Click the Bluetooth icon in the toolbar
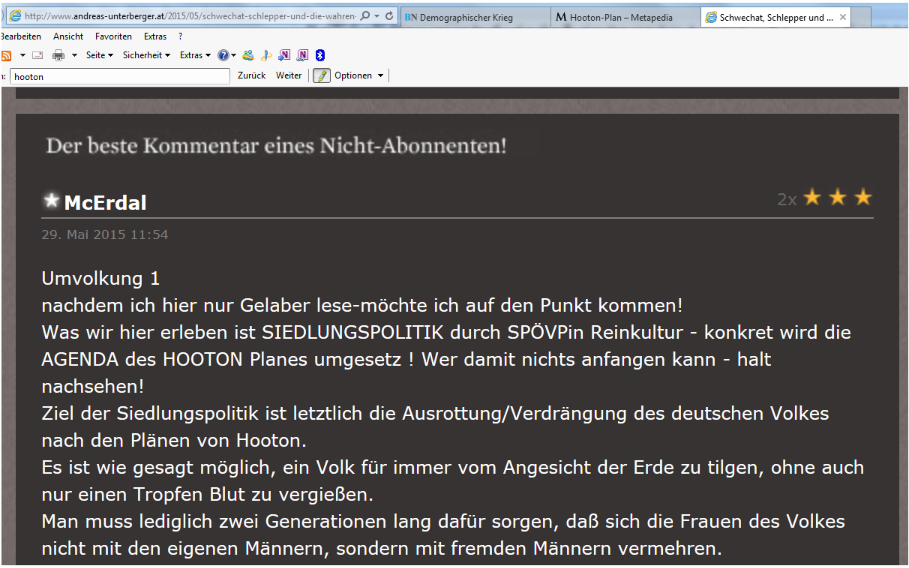This screenshot has height=568, width=909. click(x=319, y=55)
